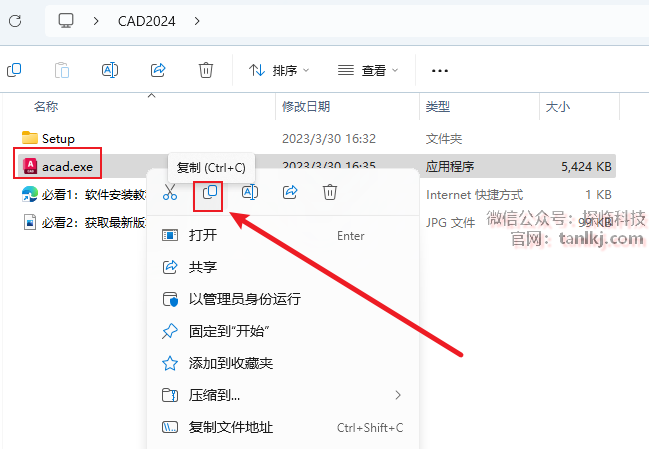Open the CAD2024 breadcrumb segment
Screen dimensions: 649x449
(x=147, y=21)
